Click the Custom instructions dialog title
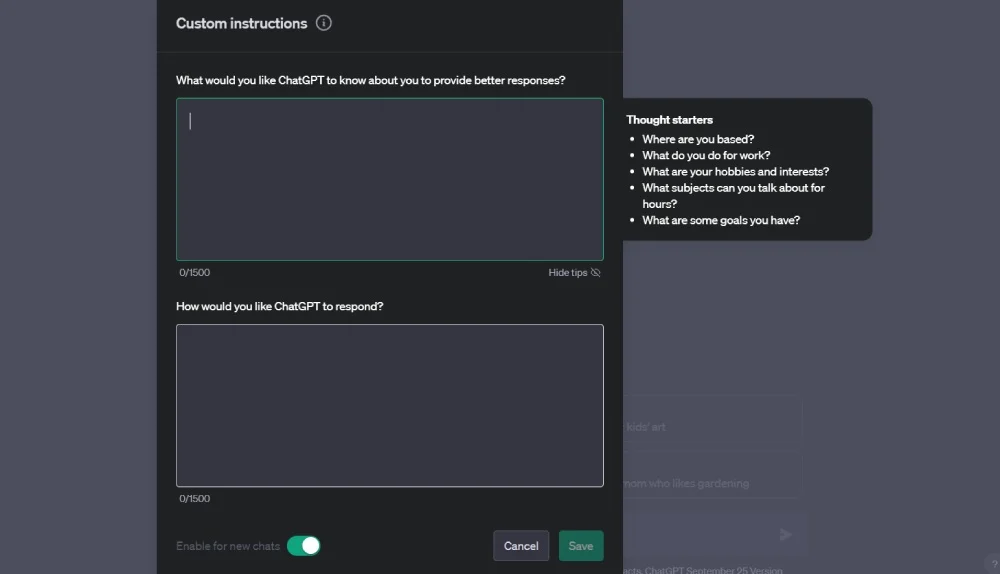 click(x=241, y=23)
